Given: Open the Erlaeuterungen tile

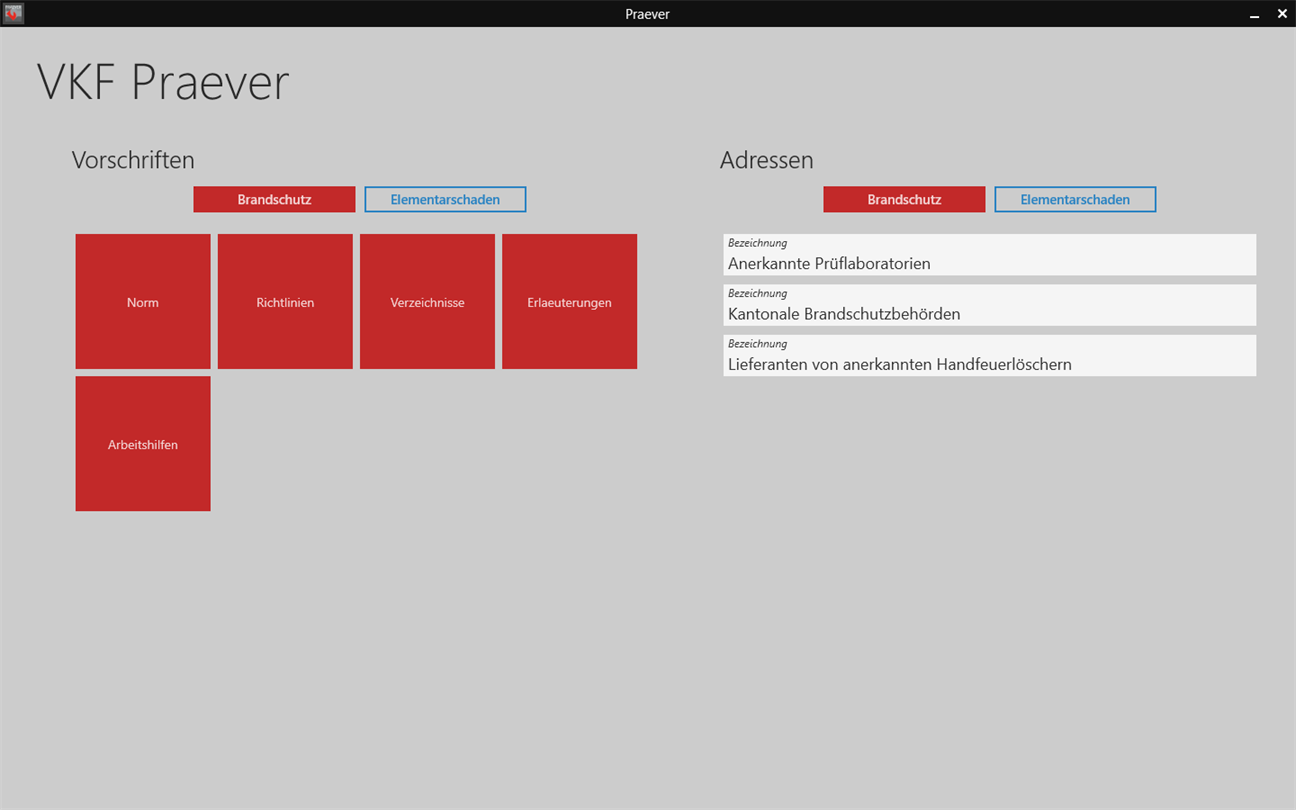Looking at the screenshot, I should tap(569, 301).
